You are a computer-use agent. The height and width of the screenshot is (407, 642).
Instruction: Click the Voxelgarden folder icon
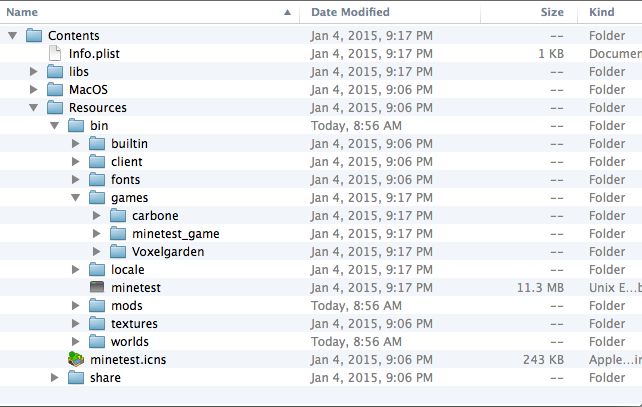click(x=118, y=252)
